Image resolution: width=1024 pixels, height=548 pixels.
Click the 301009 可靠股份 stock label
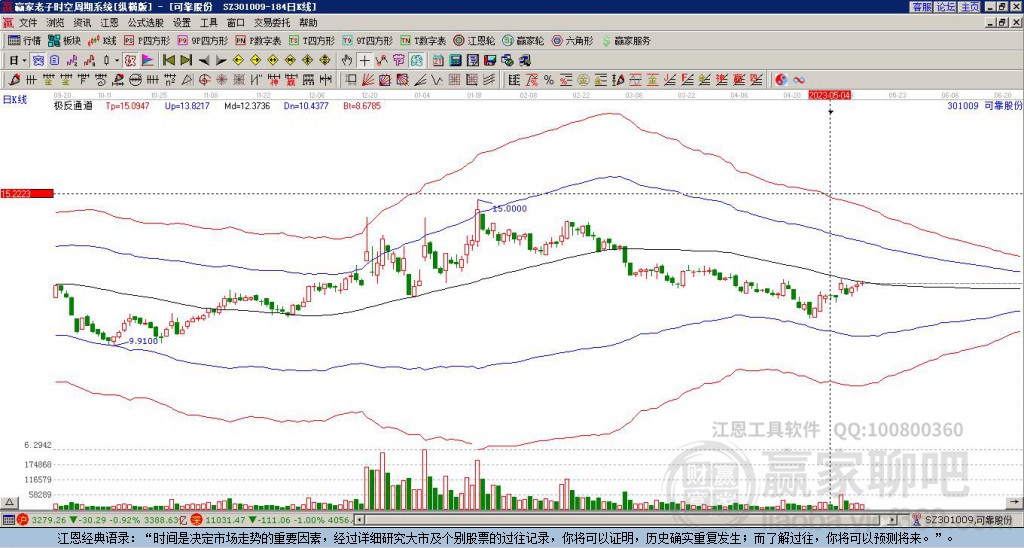pyautogui.click(x=984, y=106)
